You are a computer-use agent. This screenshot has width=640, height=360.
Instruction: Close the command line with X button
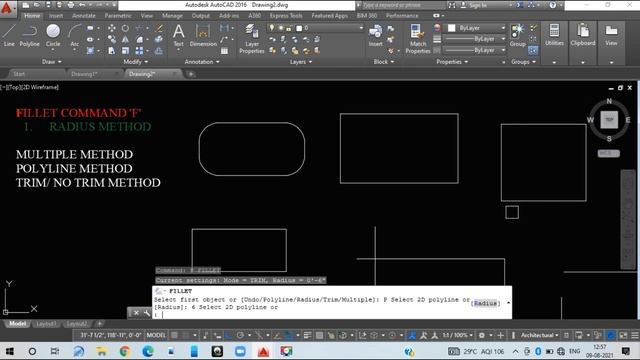point(136,313)
